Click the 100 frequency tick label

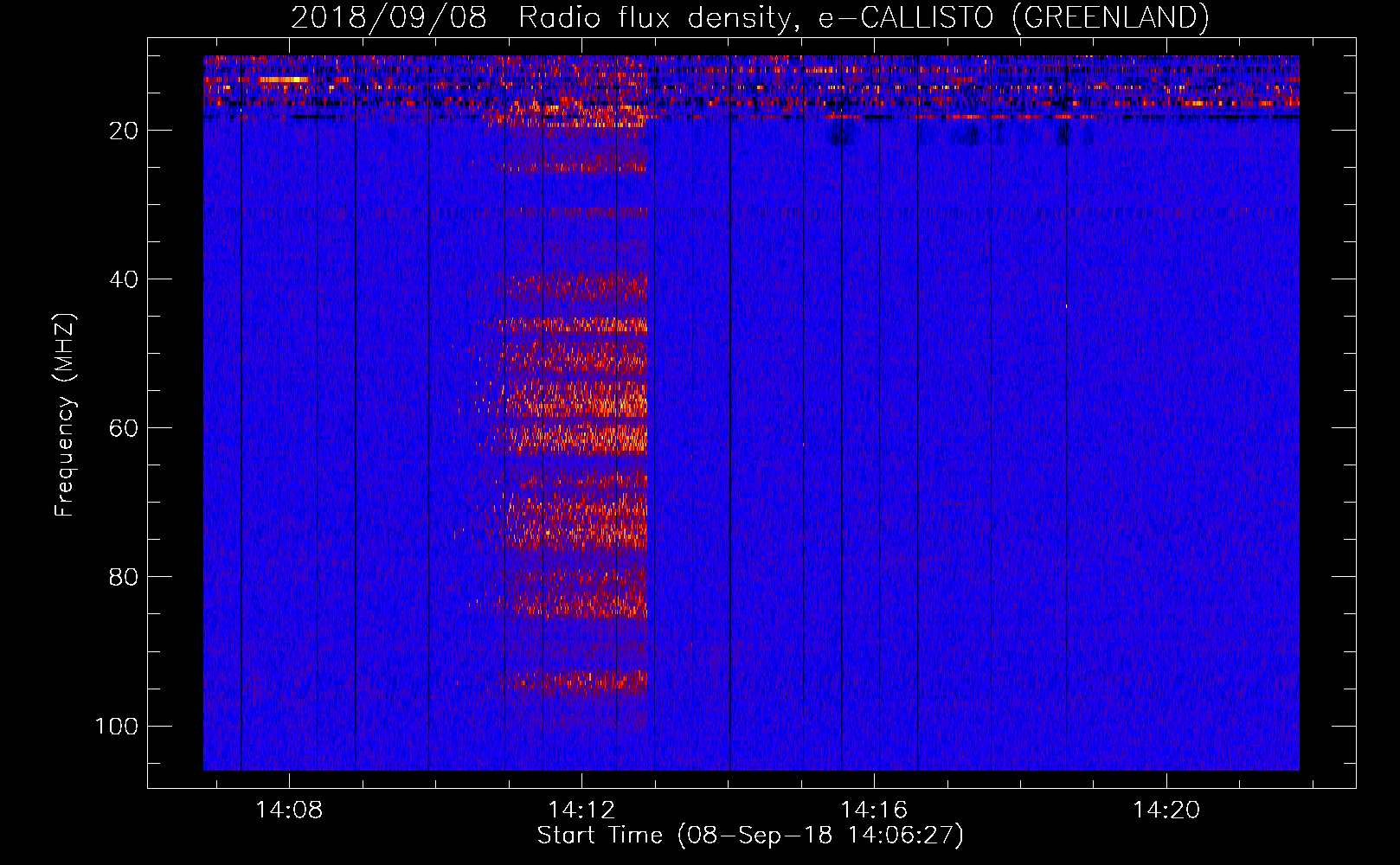117,726
